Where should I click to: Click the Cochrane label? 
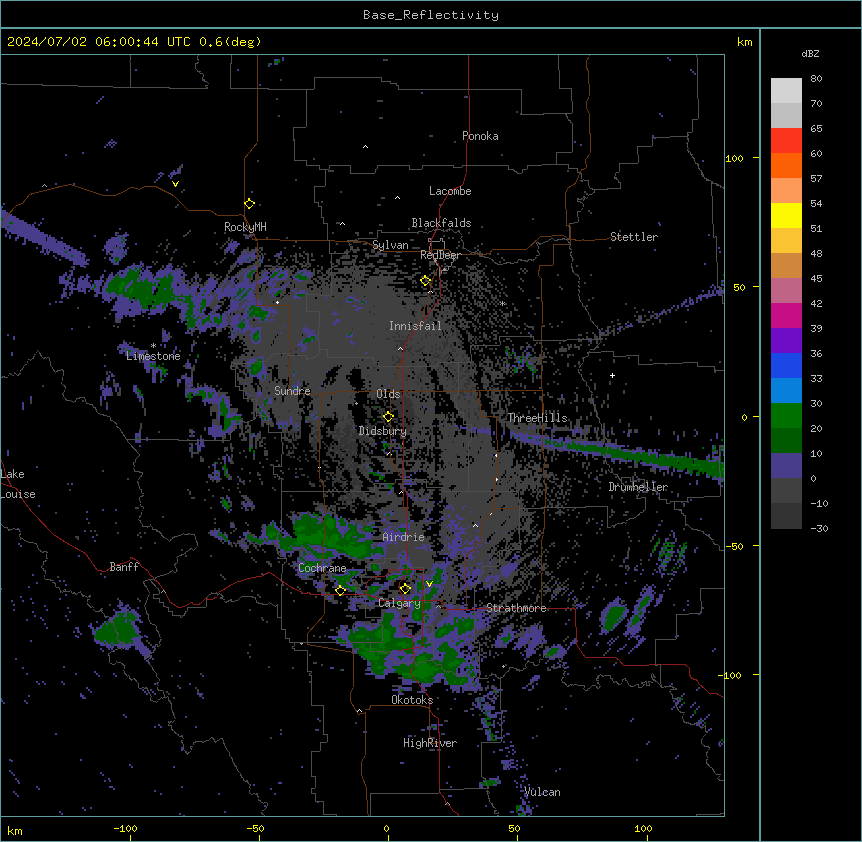(x=322, y=568)
